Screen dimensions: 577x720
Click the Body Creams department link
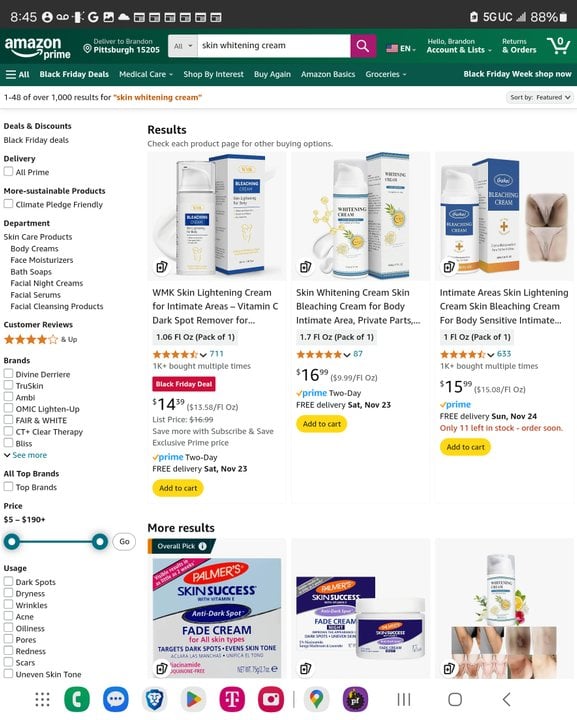34,248
